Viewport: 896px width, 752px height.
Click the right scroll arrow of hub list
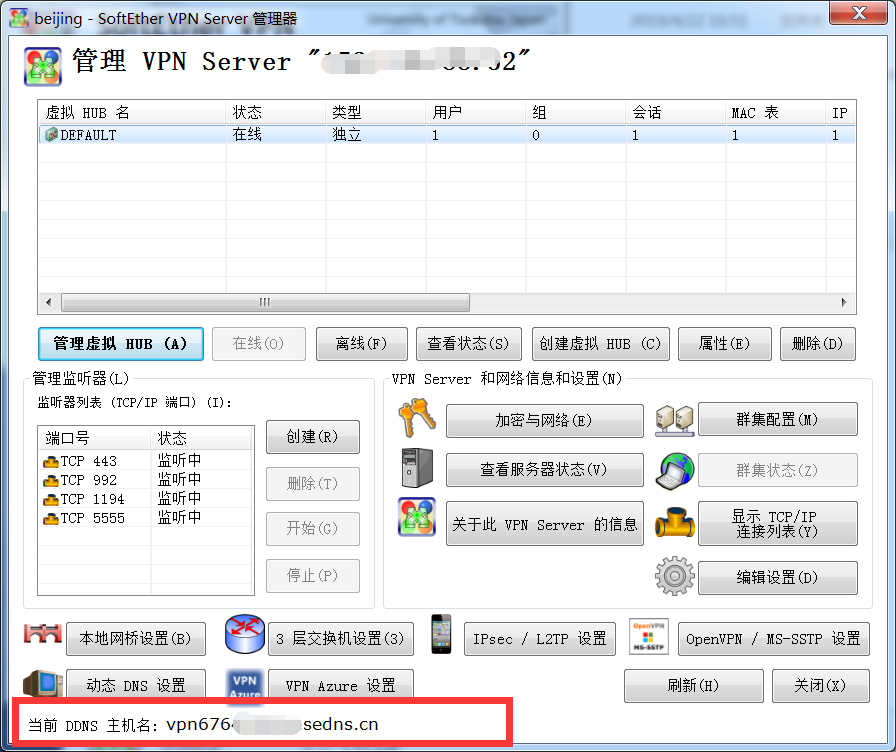coord(847,302)
